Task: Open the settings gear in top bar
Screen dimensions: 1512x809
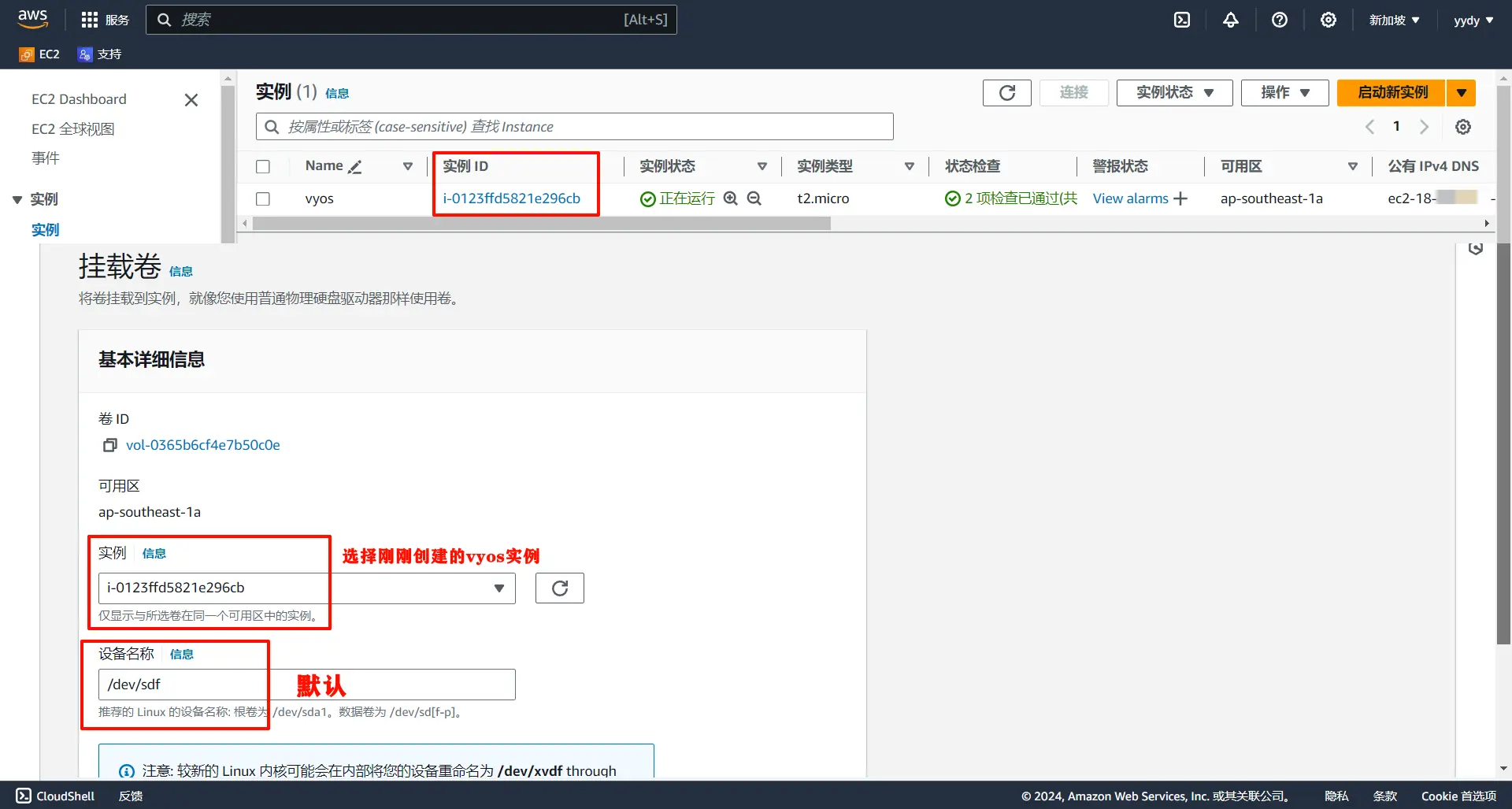Action: click(1329, 20)
